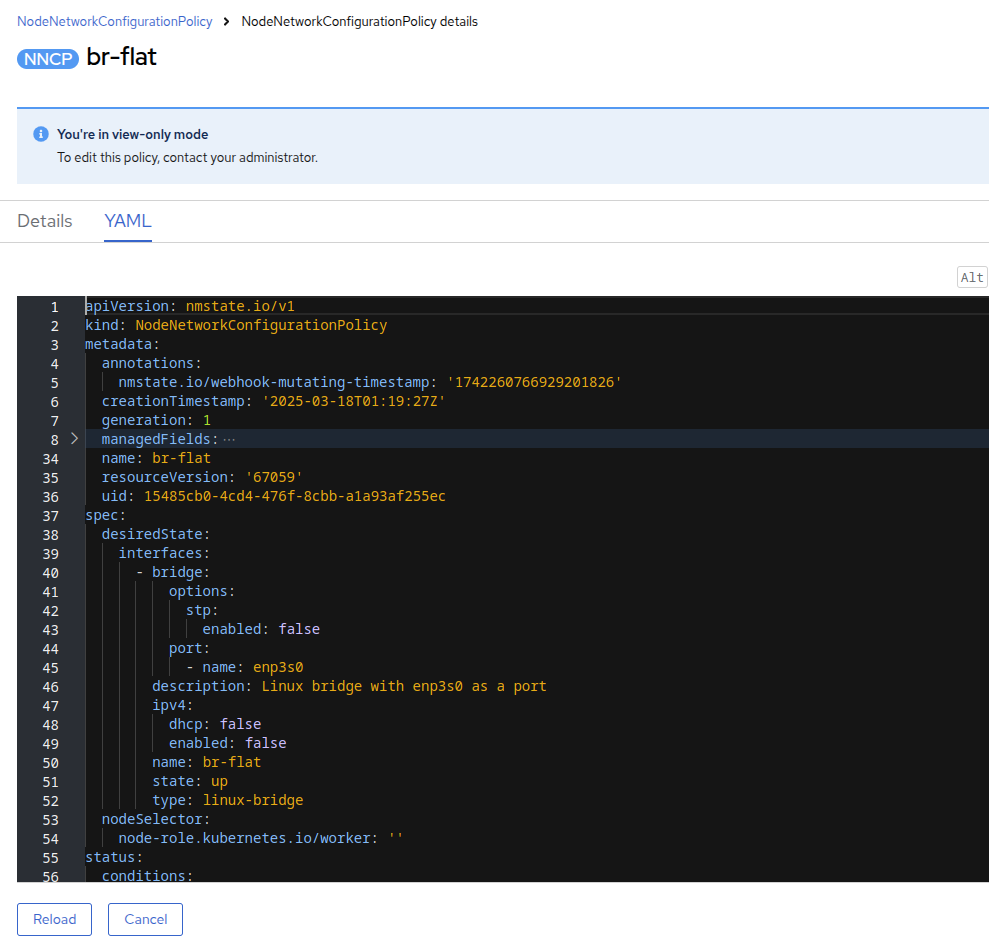Viewport: 989px width, 944px height.
Task: Switch to the Details tab
Action: click(x=45, y=221)
